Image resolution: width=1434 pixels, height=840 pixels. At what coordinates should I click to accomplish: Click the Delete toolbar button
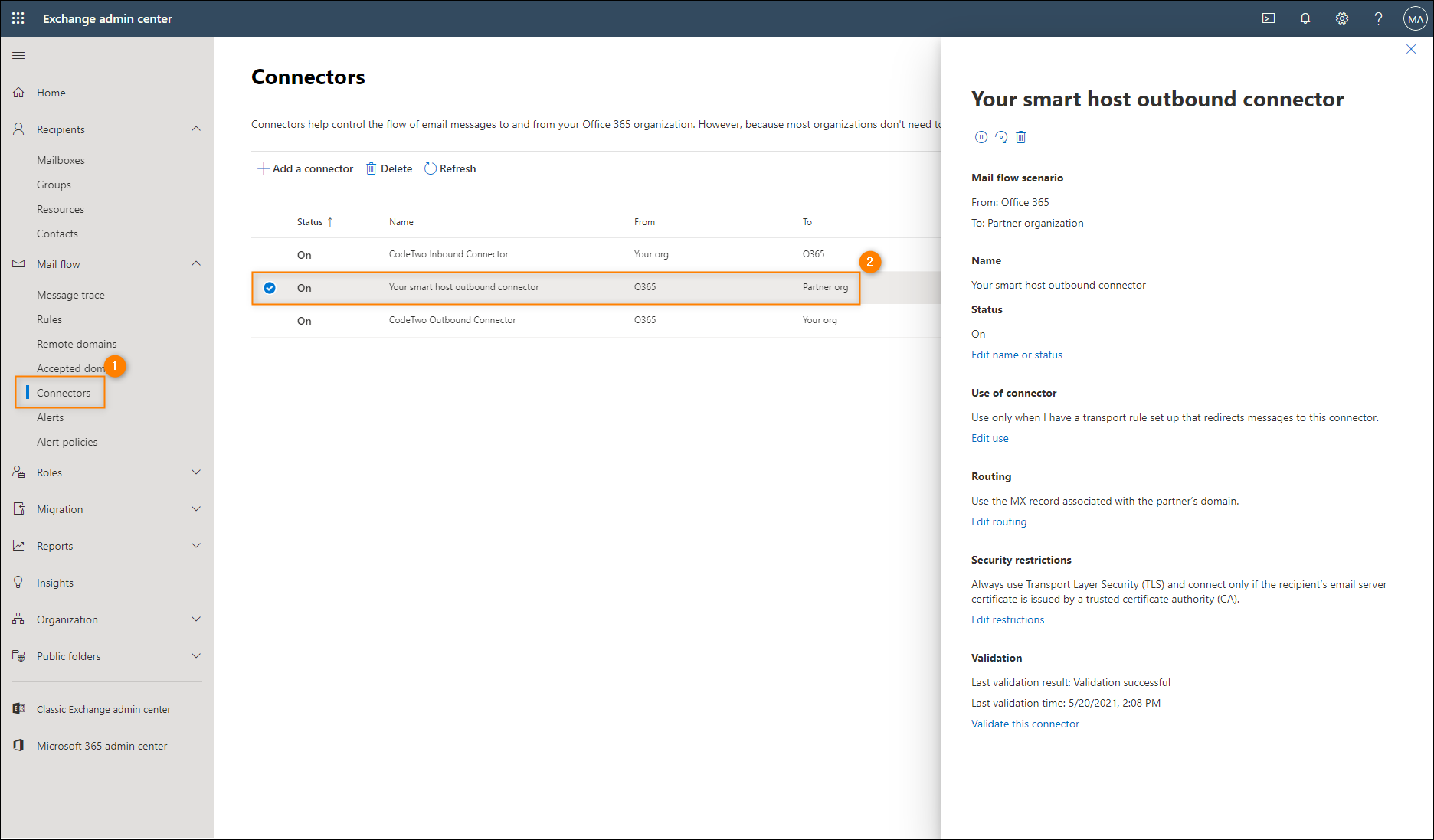pyautogui.click(x=389, y=168)
